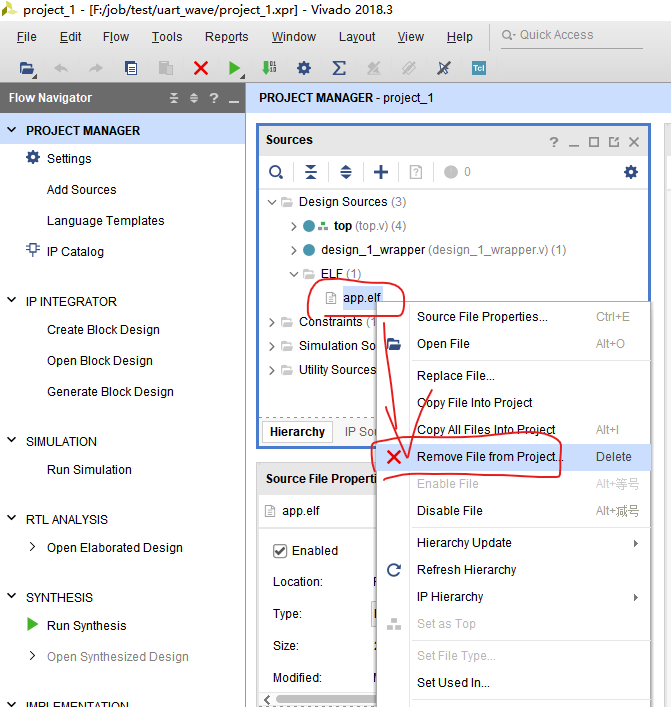Collapse the RTL ANALYSIS section
The width and height of the screenshot is (671, 707).
click(x=12, y=518)
